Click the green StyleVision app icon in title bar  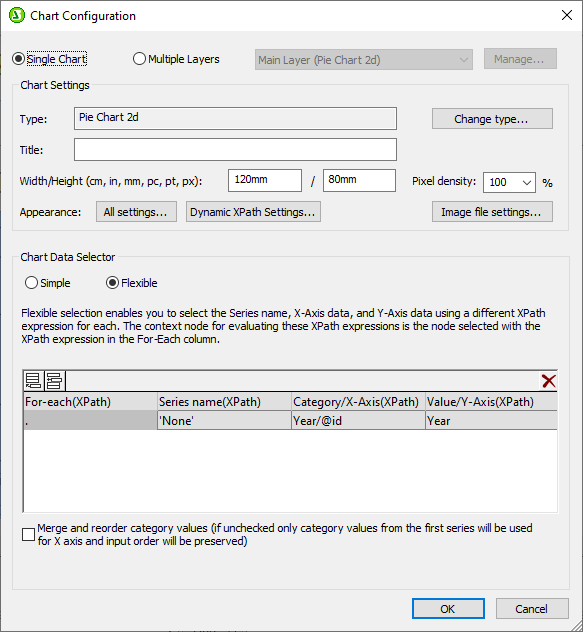point(17,15)
